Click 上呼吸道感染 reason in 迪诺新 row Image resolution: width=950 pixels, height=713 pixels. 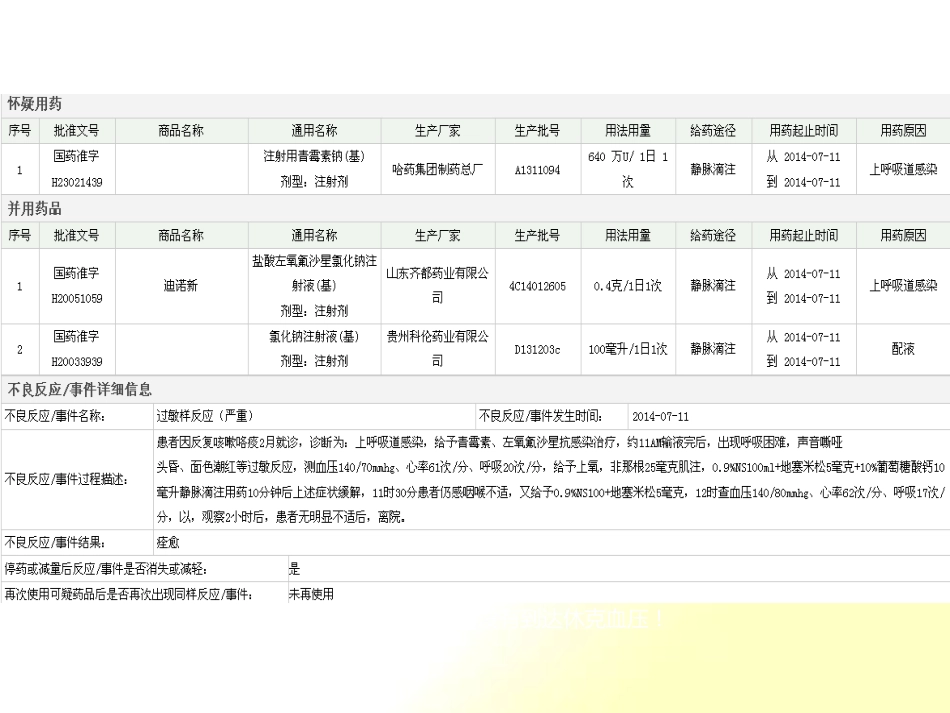pyautogui.click(x=903, y=286)
